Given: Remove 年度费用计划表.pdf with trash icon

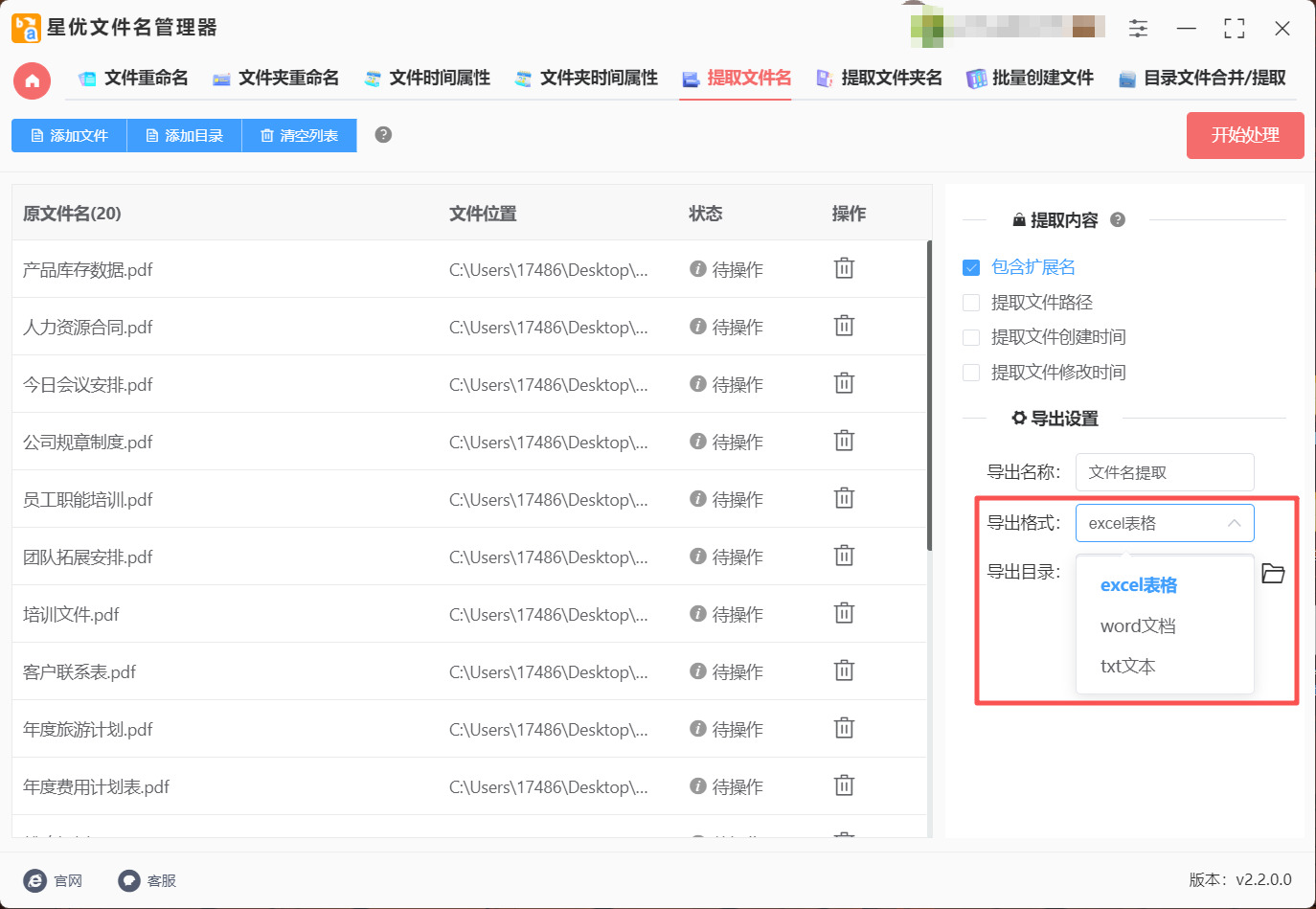Looking at the screenshot, I should [844, 785].
